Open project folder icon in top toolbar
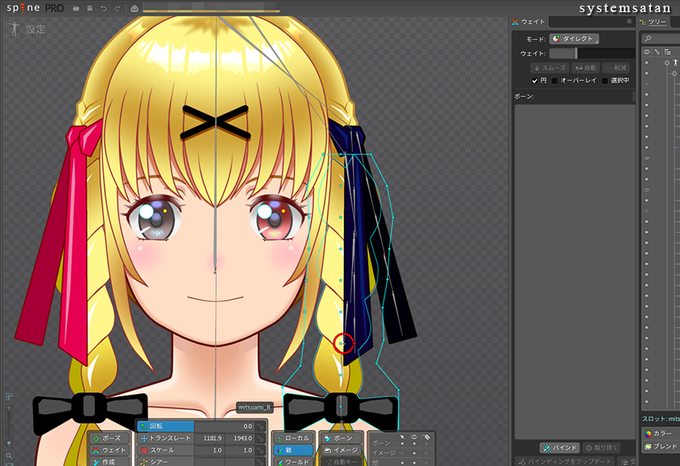680x466 pixels. [x=76, y=8]
